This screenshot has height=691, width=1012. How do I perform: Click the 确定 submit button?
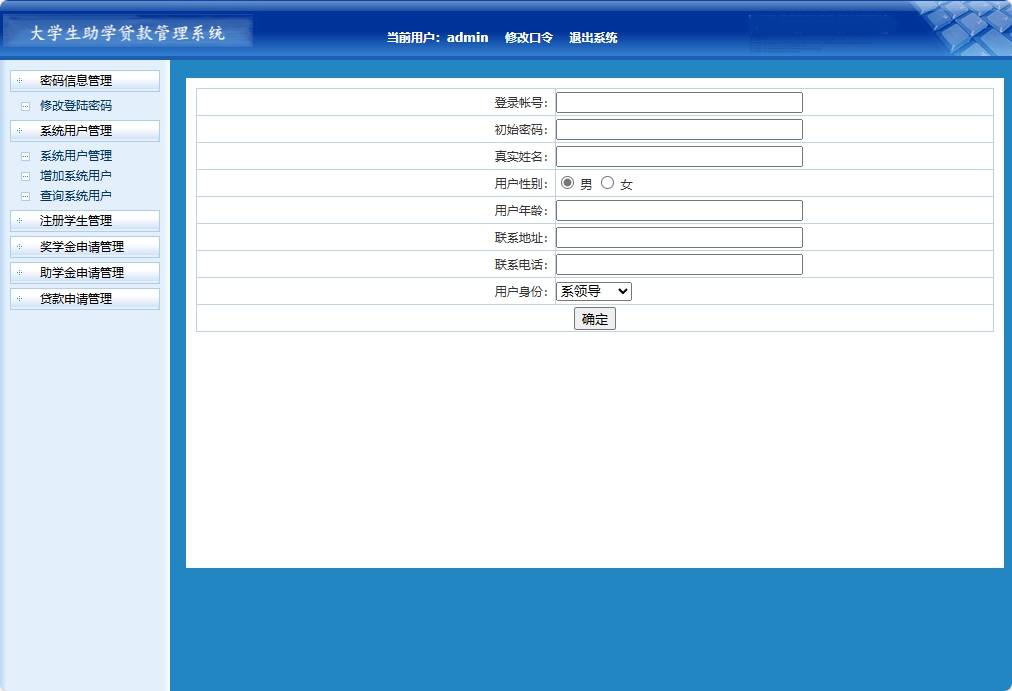point(594,318)
